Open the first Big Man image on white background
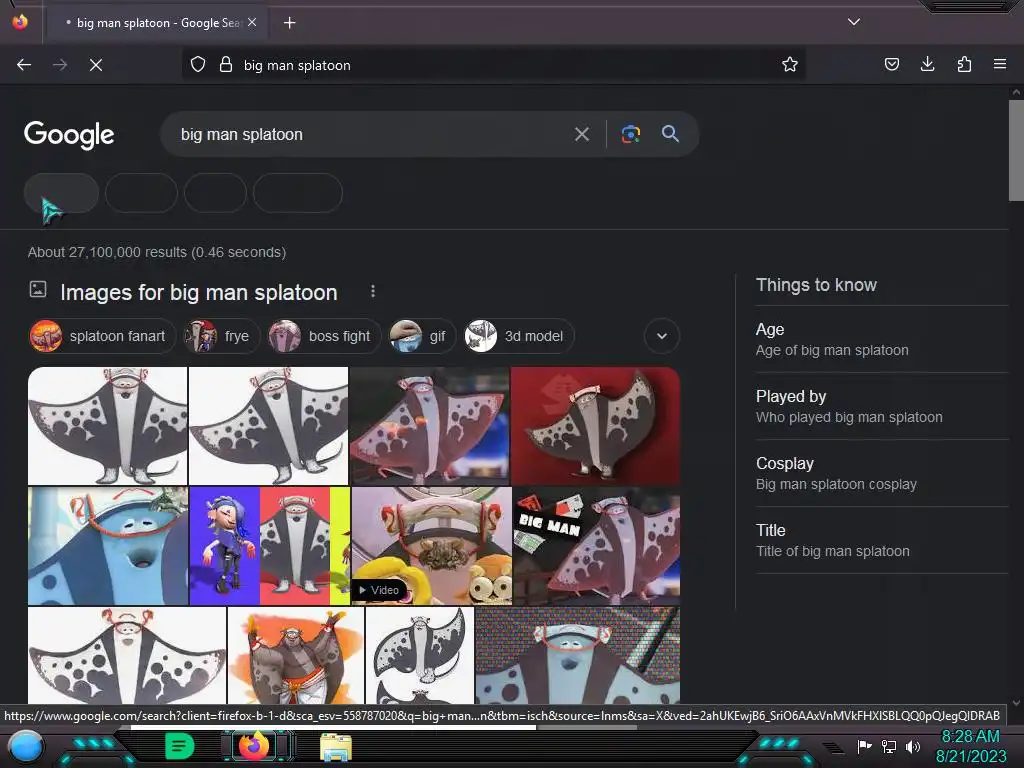Screen dimensions: 1024x768 pos(108,426)
